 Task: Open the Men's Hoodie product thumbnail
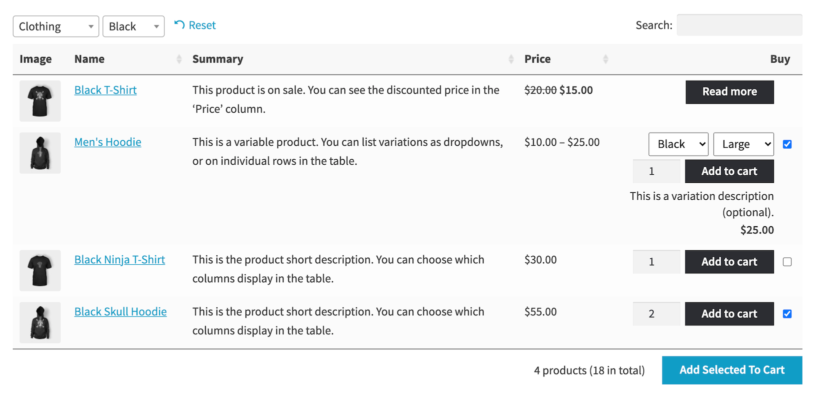pos(40,153)
